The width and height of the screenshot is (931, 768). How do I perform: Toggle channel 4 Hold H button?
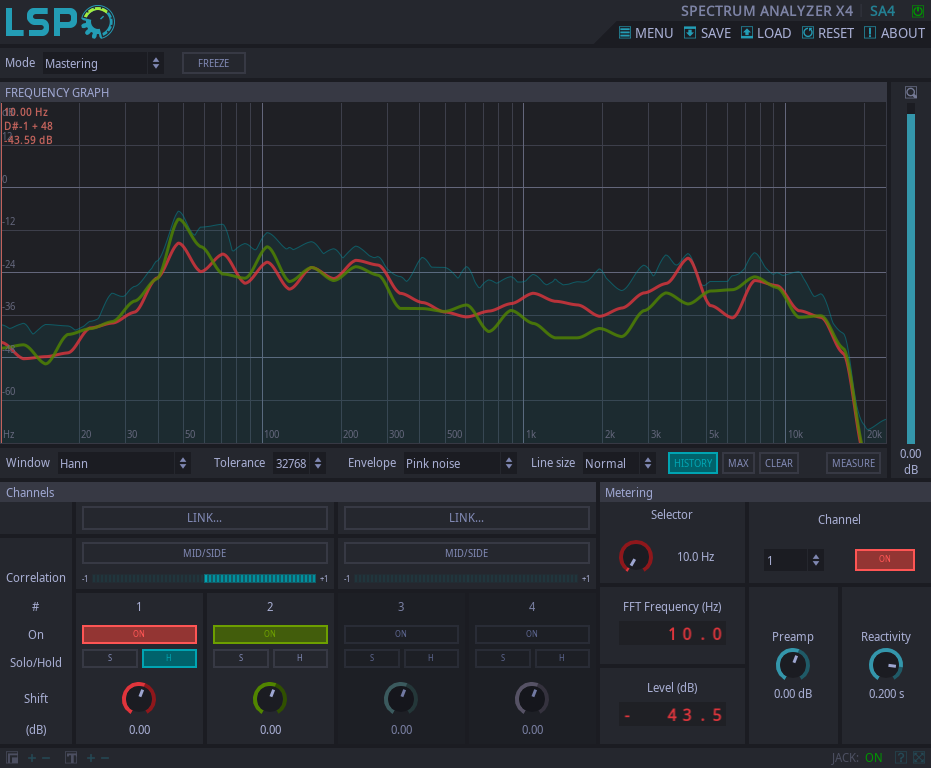point(562,658)
